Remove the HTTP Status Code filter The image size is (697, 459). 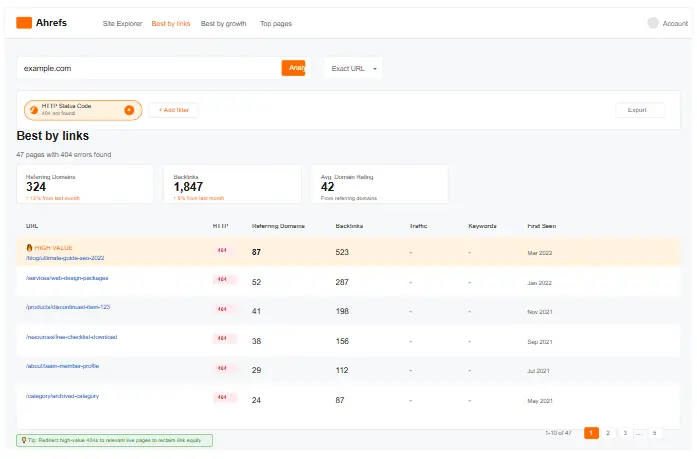(x=129, y=110)
